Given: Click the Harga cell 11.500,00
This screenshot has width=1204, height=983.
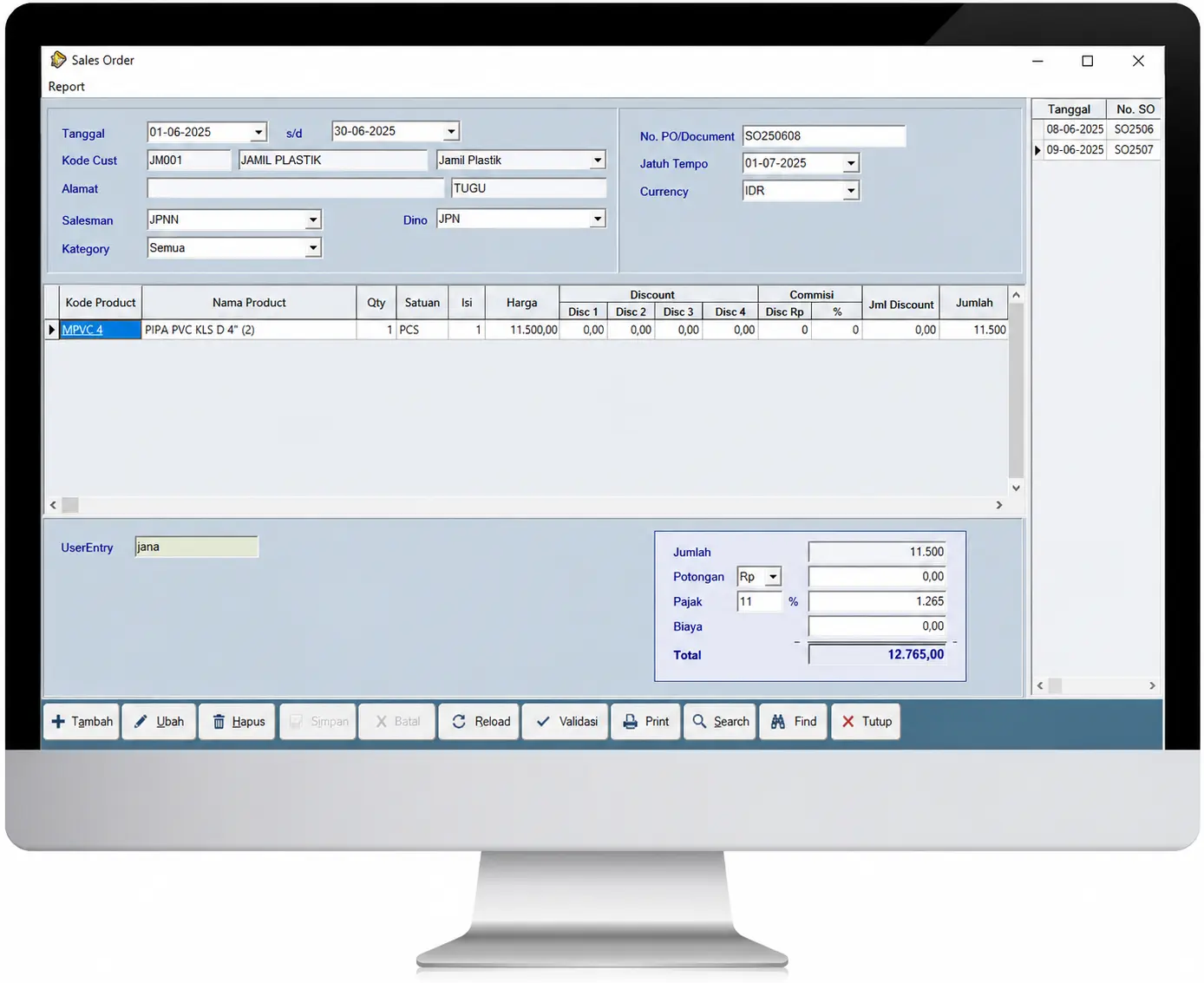Looking at the screenshot, I should click(x=522, y=330).
